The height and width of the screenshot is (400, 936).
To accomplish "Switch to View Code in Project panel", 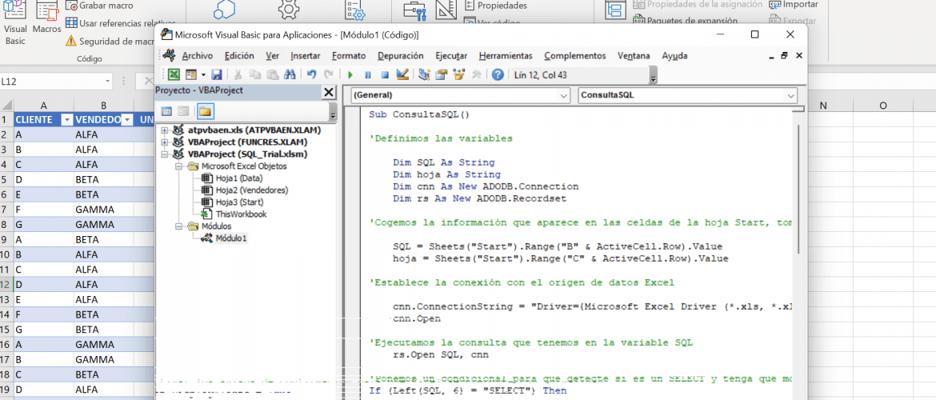I will (166, 110).
